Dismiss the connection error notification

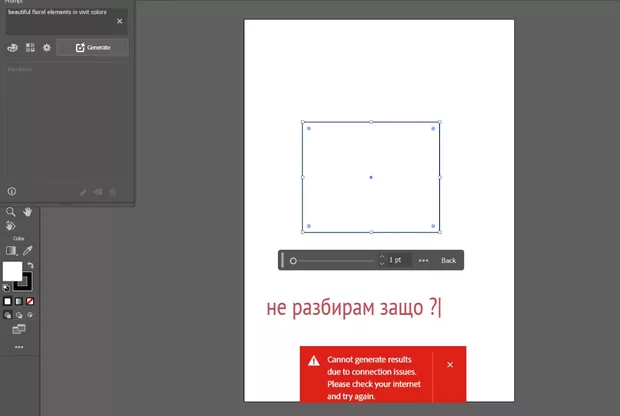pyautogui.click(x=450, y=365)
